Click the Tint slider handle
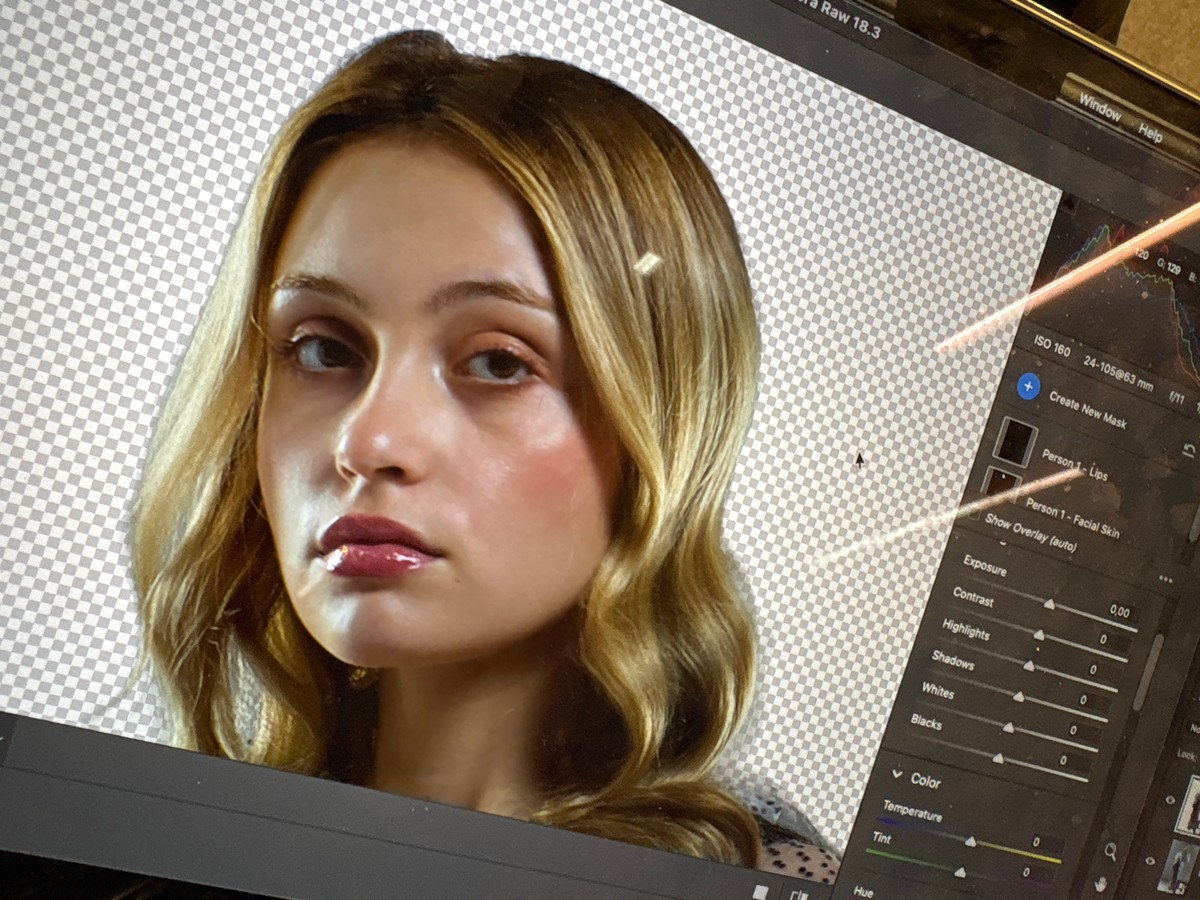 click(959, 872)
